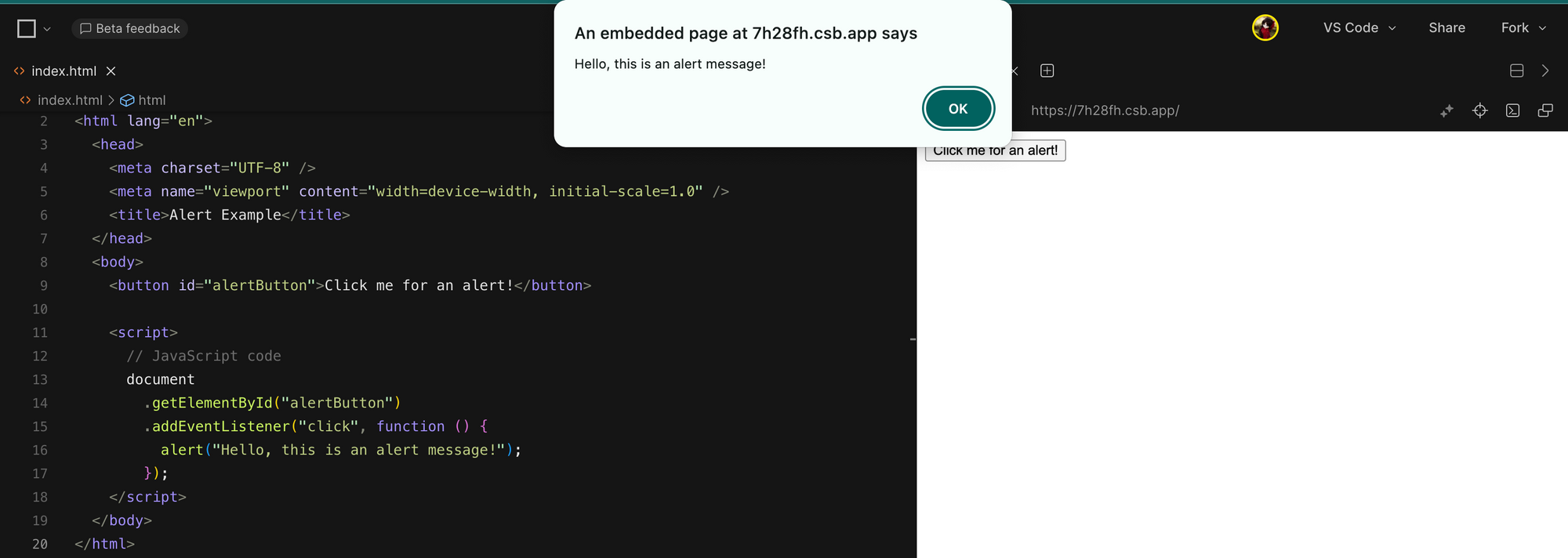Viewport: 1568px width, 558px height.
Task: Click the Share button
Action: [1446, 28]
